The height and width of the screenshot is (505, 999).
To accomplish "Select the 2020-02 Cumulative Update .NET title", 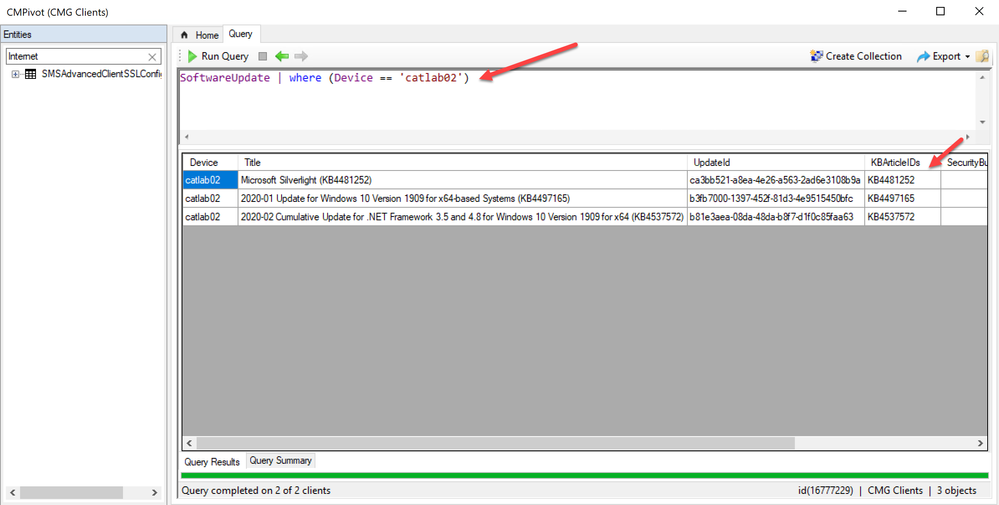I will coord(463,217).
